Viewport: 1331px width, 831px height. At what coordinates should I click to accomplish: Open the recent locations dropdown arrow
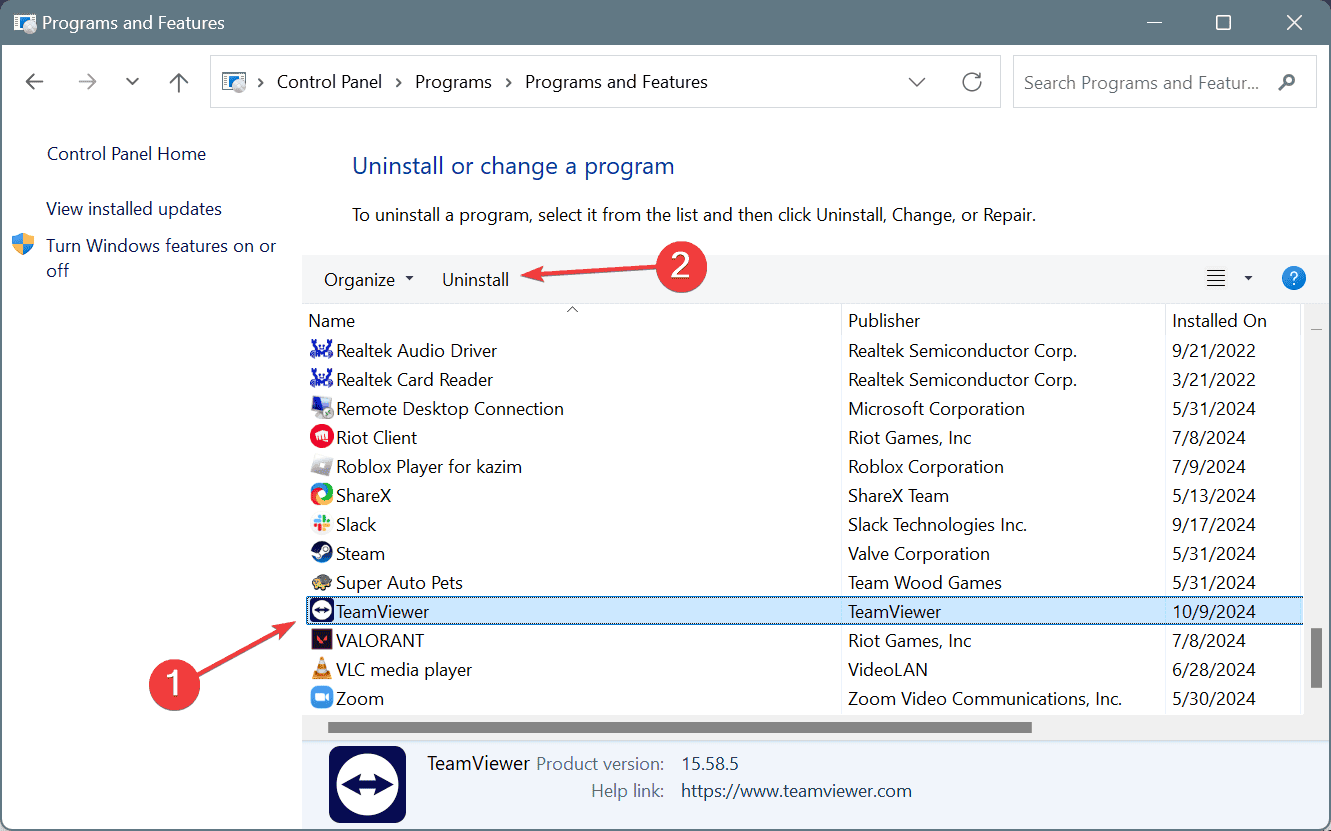[132, 82]
